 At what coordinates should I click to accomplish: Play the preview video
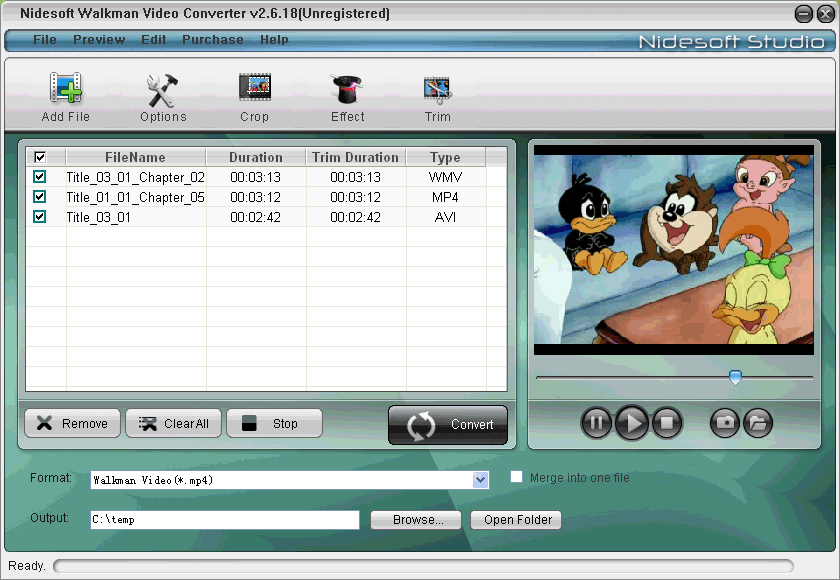[632, 423]
